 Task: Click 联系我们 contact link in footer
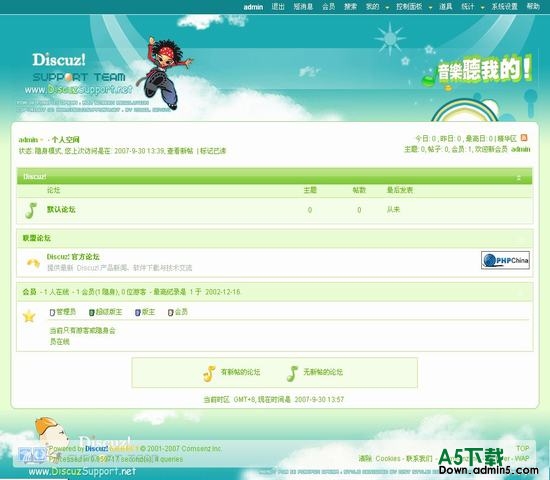420,459
